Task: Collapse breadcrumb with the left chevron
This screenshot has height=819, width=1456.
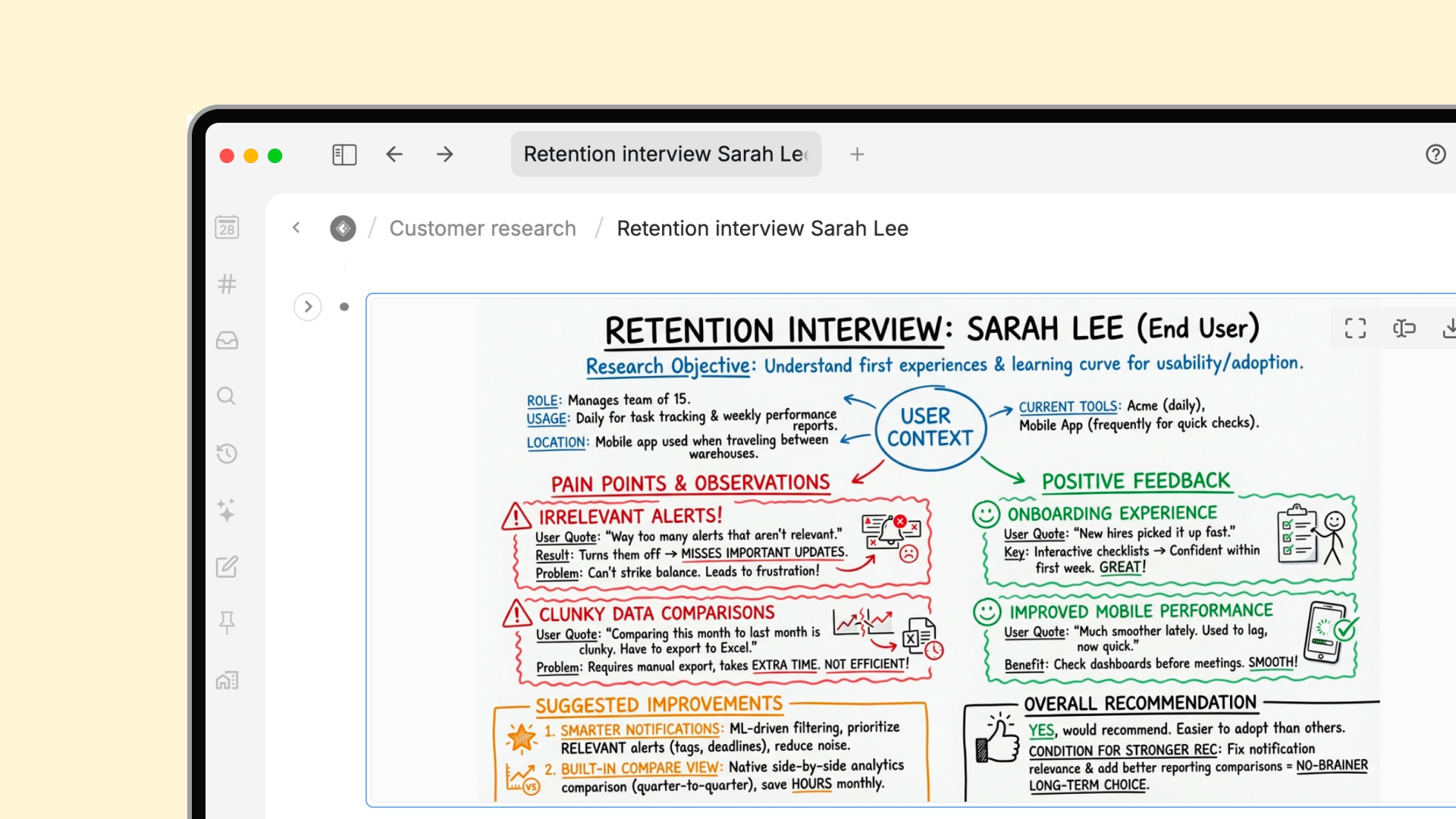Action: (x=297, y=227)
